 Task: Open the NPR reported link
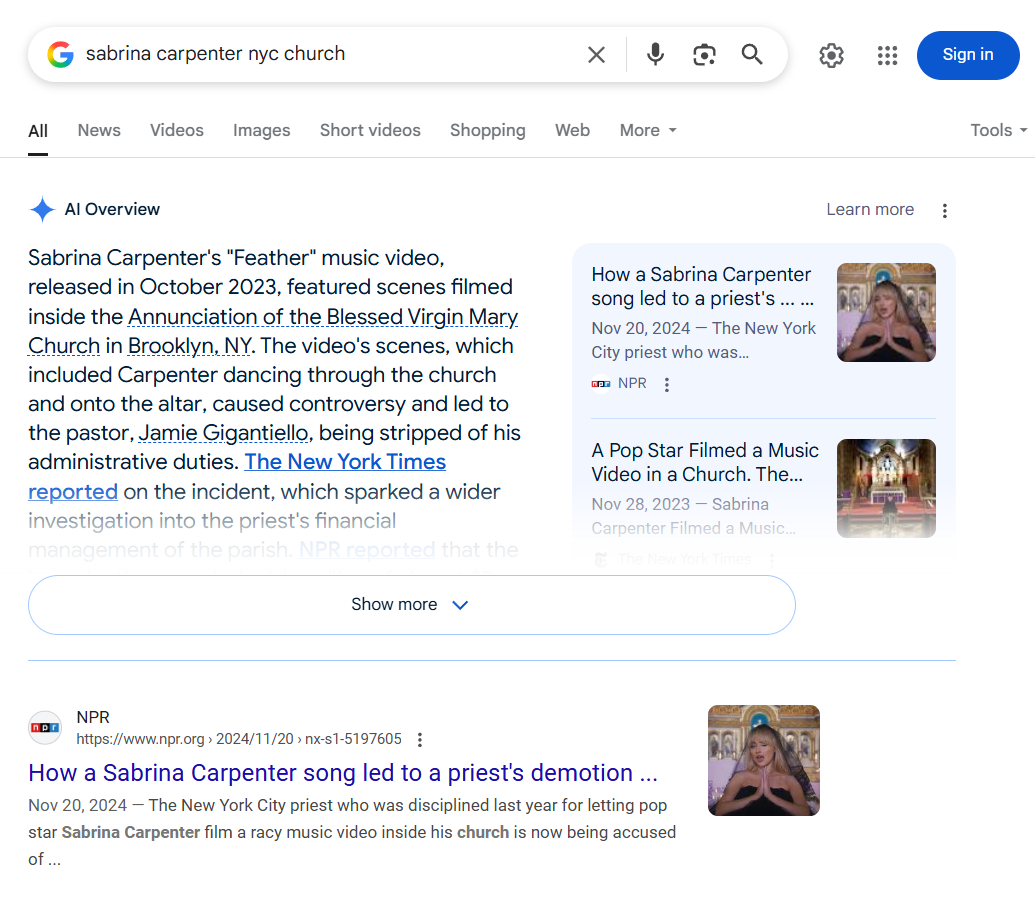click(367, 550)
